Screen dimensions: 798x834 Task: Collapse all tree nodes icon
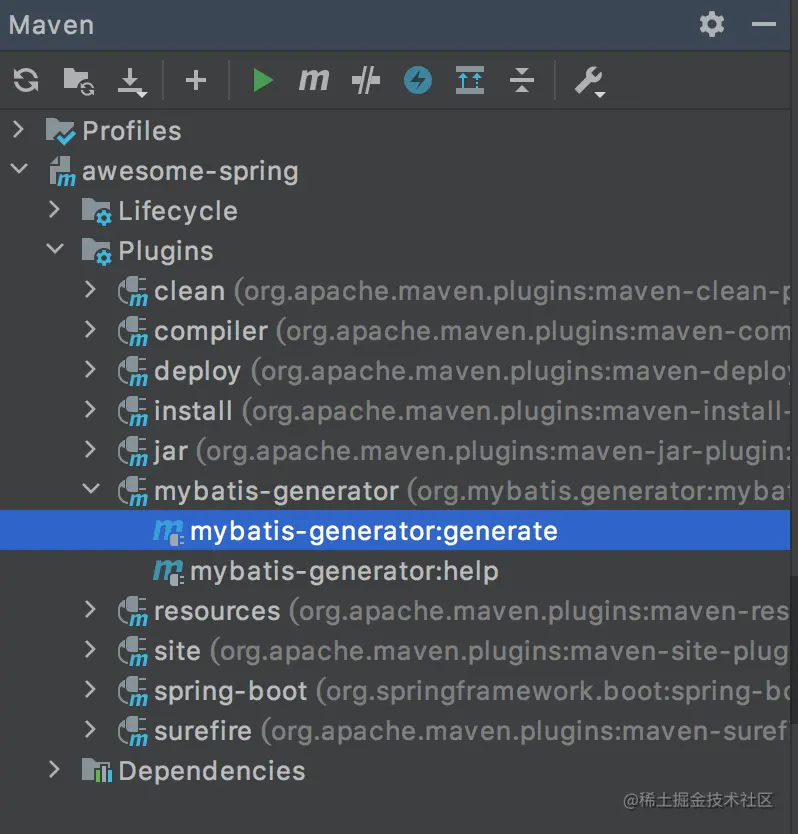(522, 81)
